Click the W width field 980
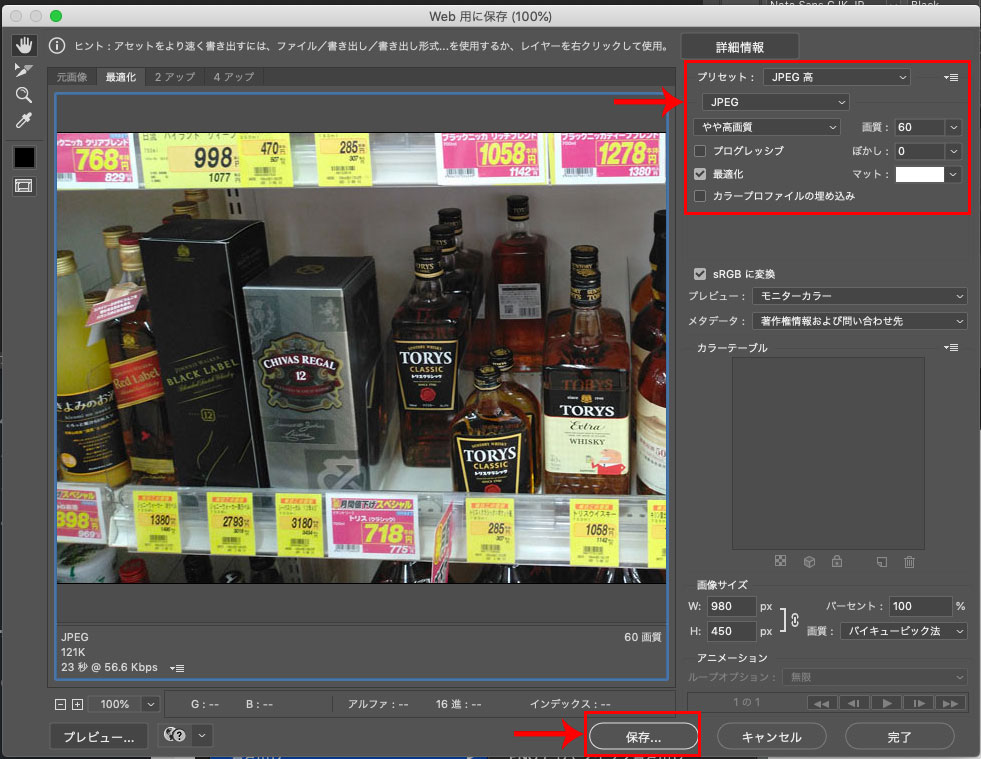Viewport: 981px width, 759px height. 731,606
